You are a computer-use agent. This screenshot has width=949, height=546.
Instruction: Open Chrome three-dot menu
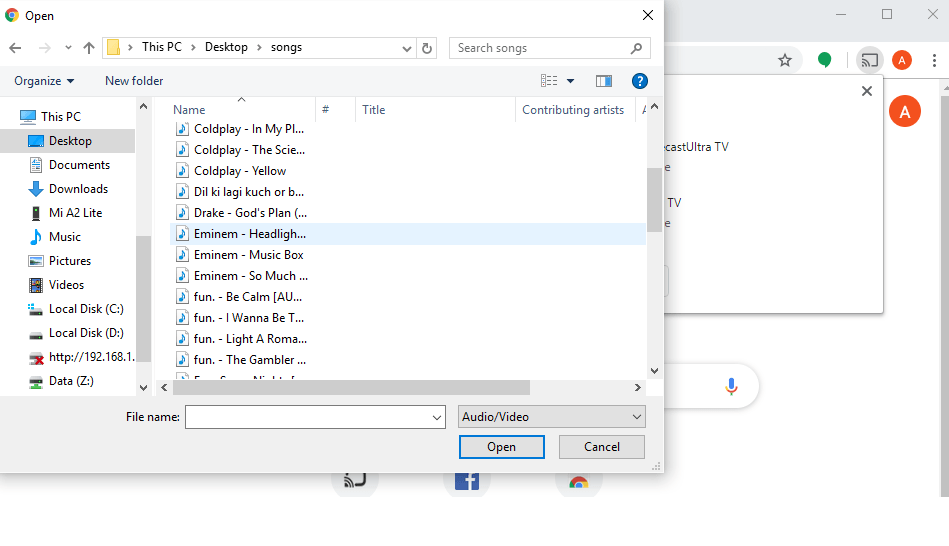pyautogui.click(x=934, y=60)
